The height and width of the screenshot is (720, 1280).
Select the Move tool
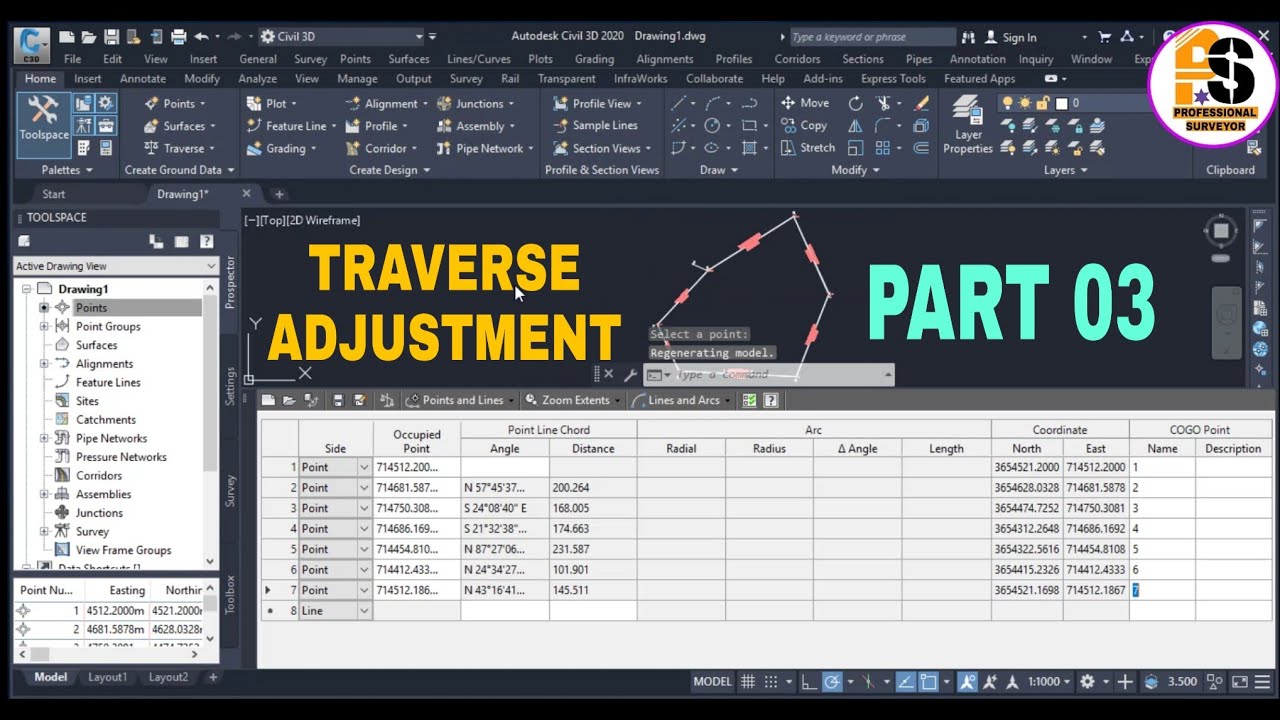pyautogui.click(x=805, y=103)
